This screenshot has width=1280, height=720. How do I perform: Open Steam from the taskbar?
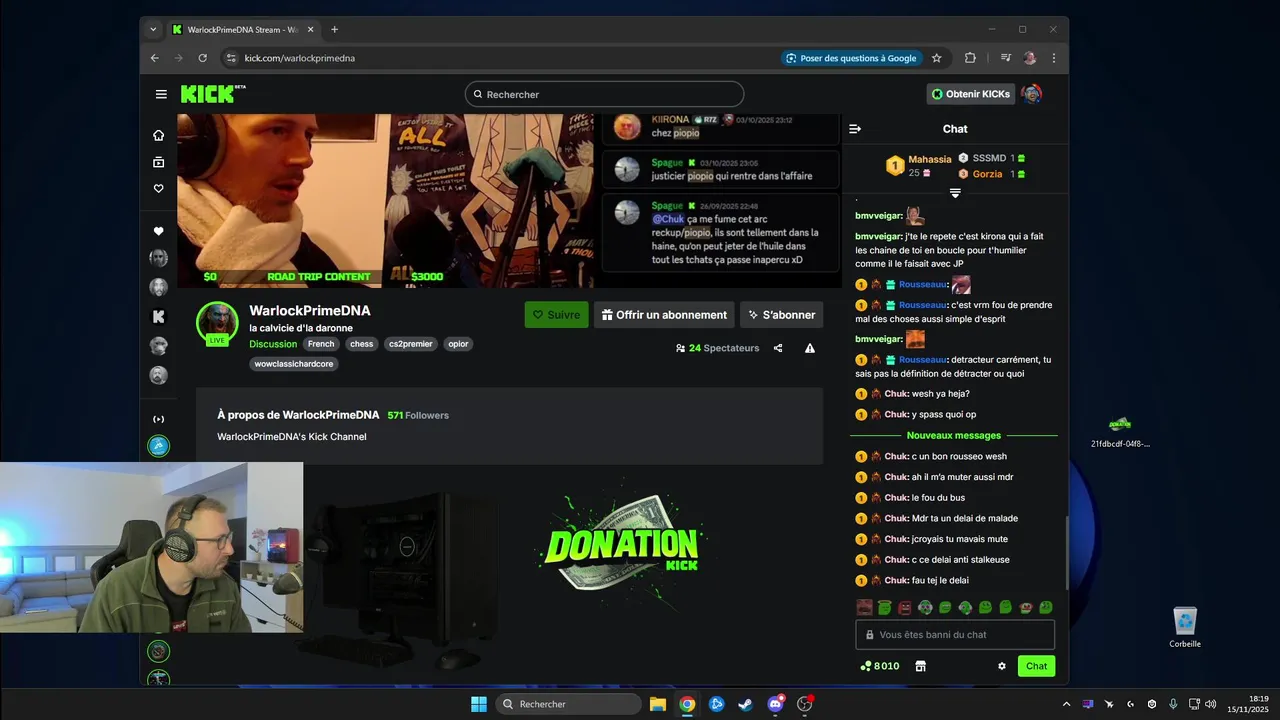point(745,704)
